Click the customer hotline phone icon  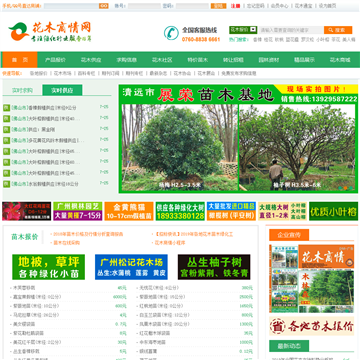click(171, 33)
